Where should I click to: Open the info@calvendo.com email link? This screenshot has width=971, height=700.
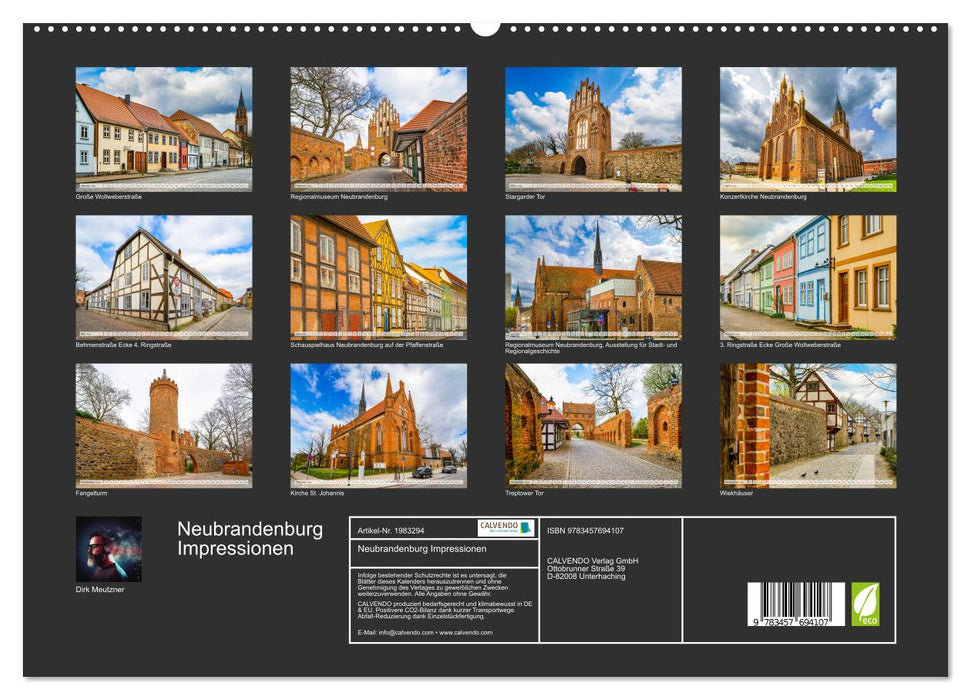[x=404, y=633]
